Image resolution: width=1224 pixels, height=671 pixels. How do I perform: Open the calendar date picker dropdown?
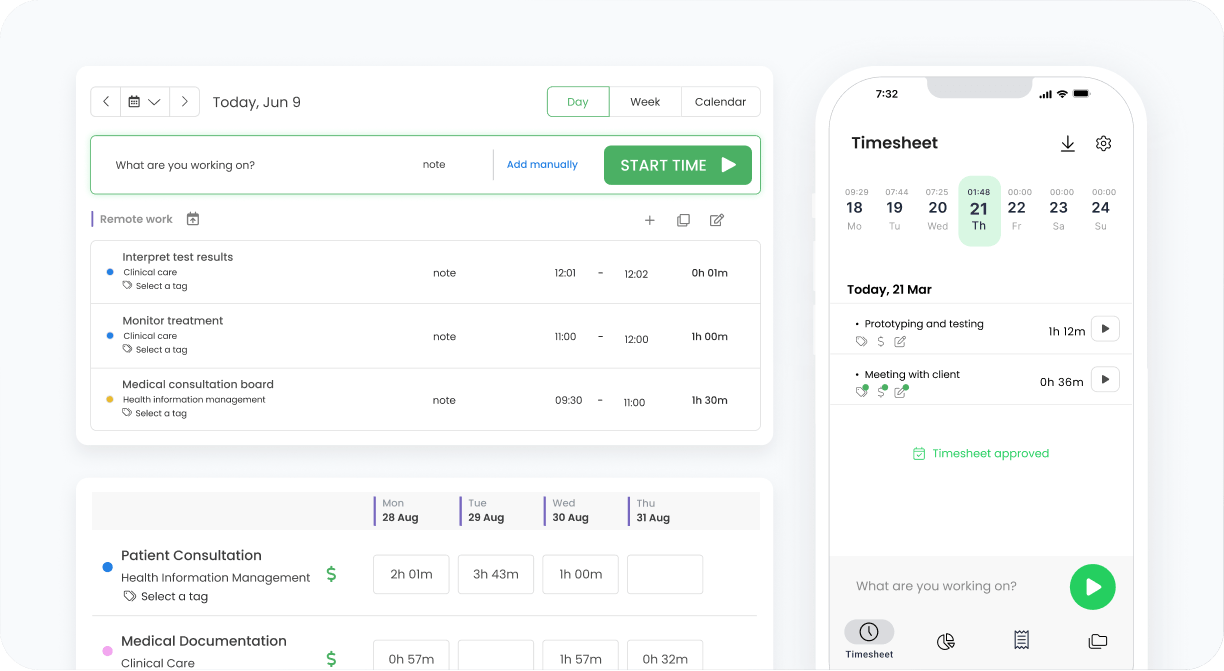(145, 102)
